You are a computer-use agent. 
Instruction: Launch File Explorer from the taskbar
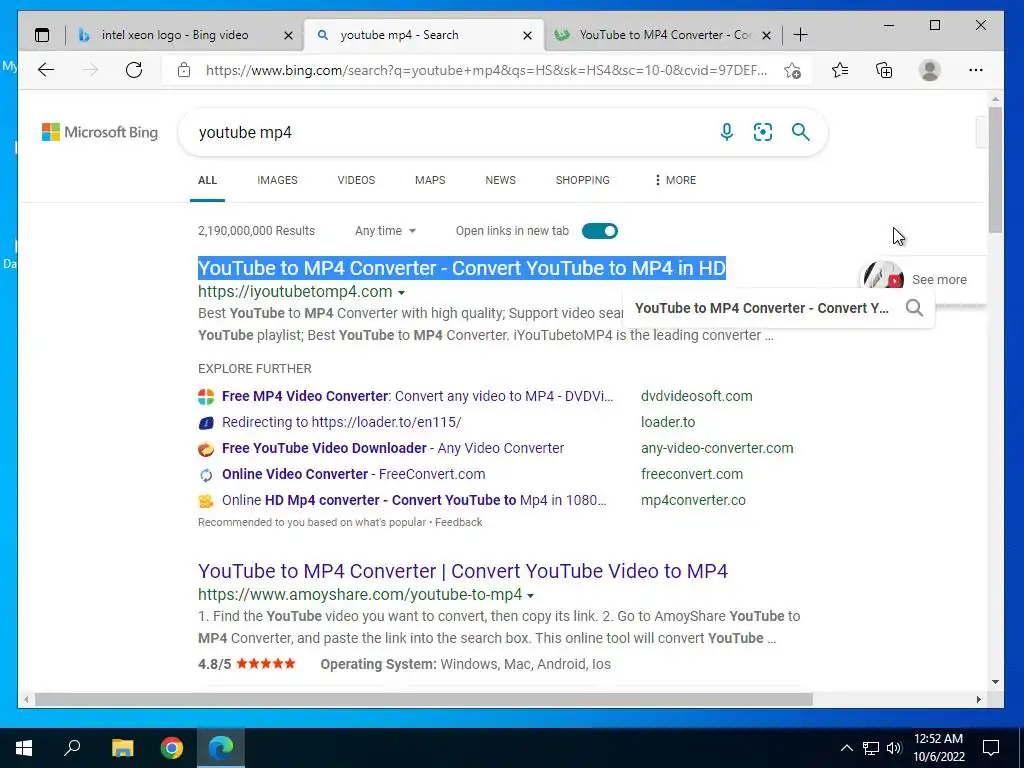122,748
